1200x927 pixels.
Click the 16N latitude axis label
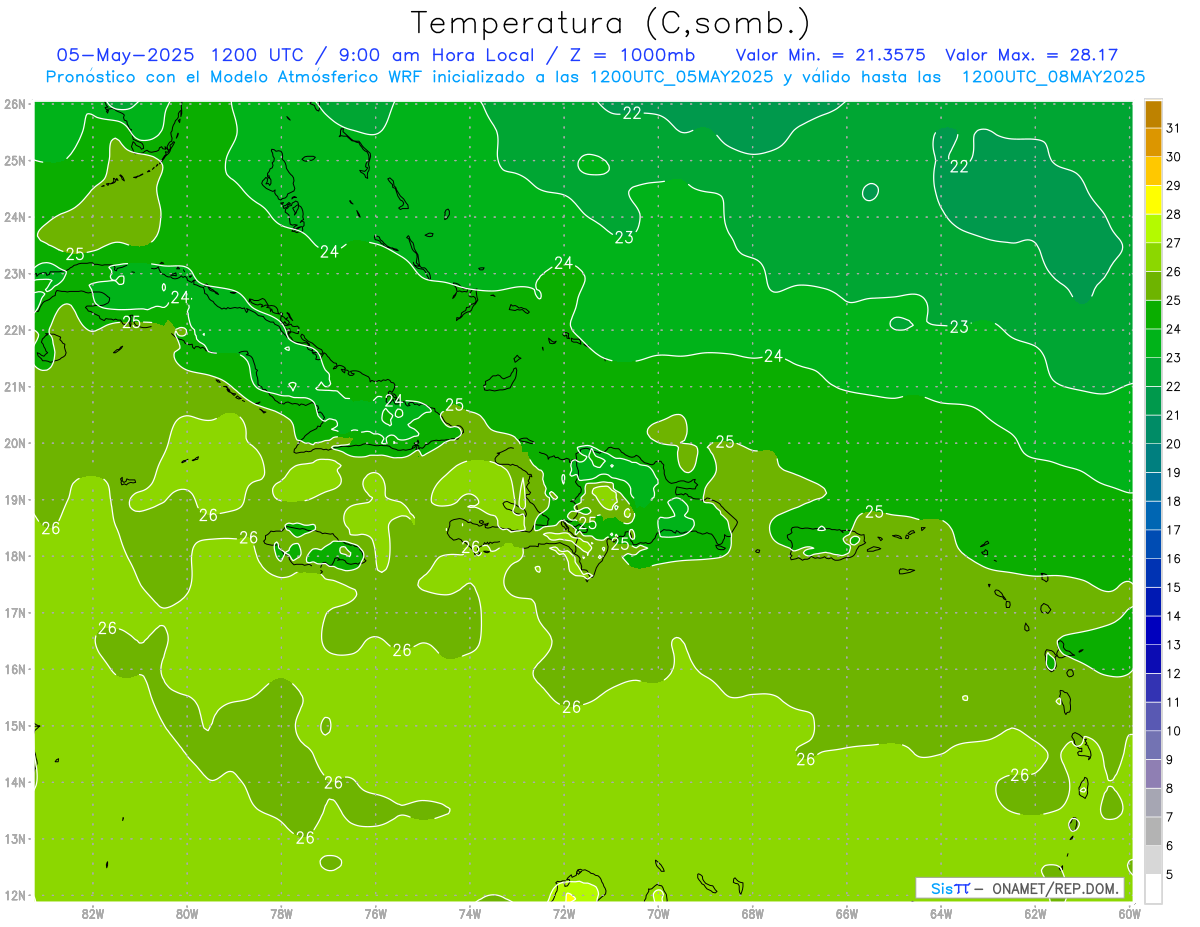(14, 669)
